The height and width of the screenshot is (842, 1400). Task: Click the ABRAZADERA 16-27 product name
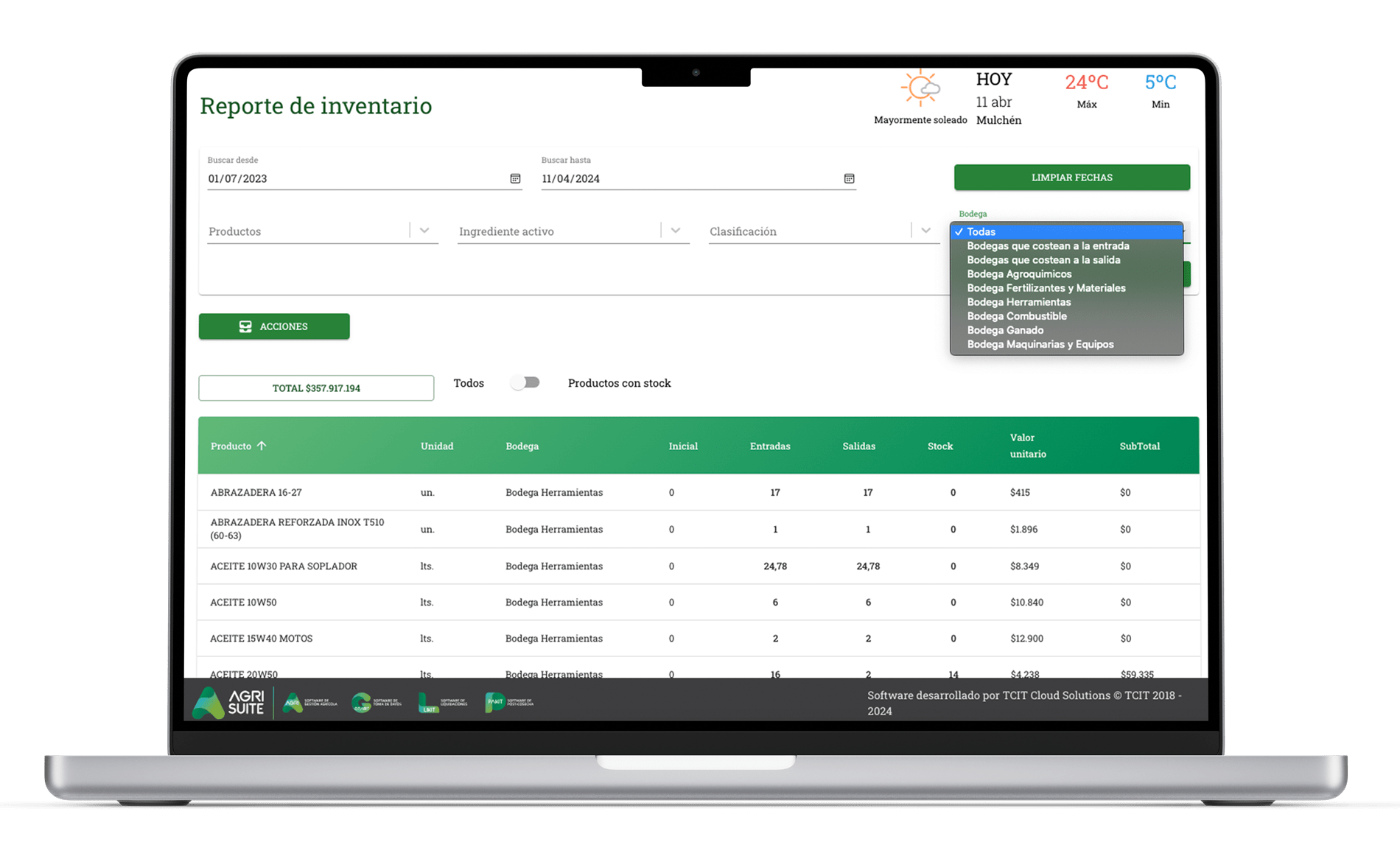tap(256, 492)
